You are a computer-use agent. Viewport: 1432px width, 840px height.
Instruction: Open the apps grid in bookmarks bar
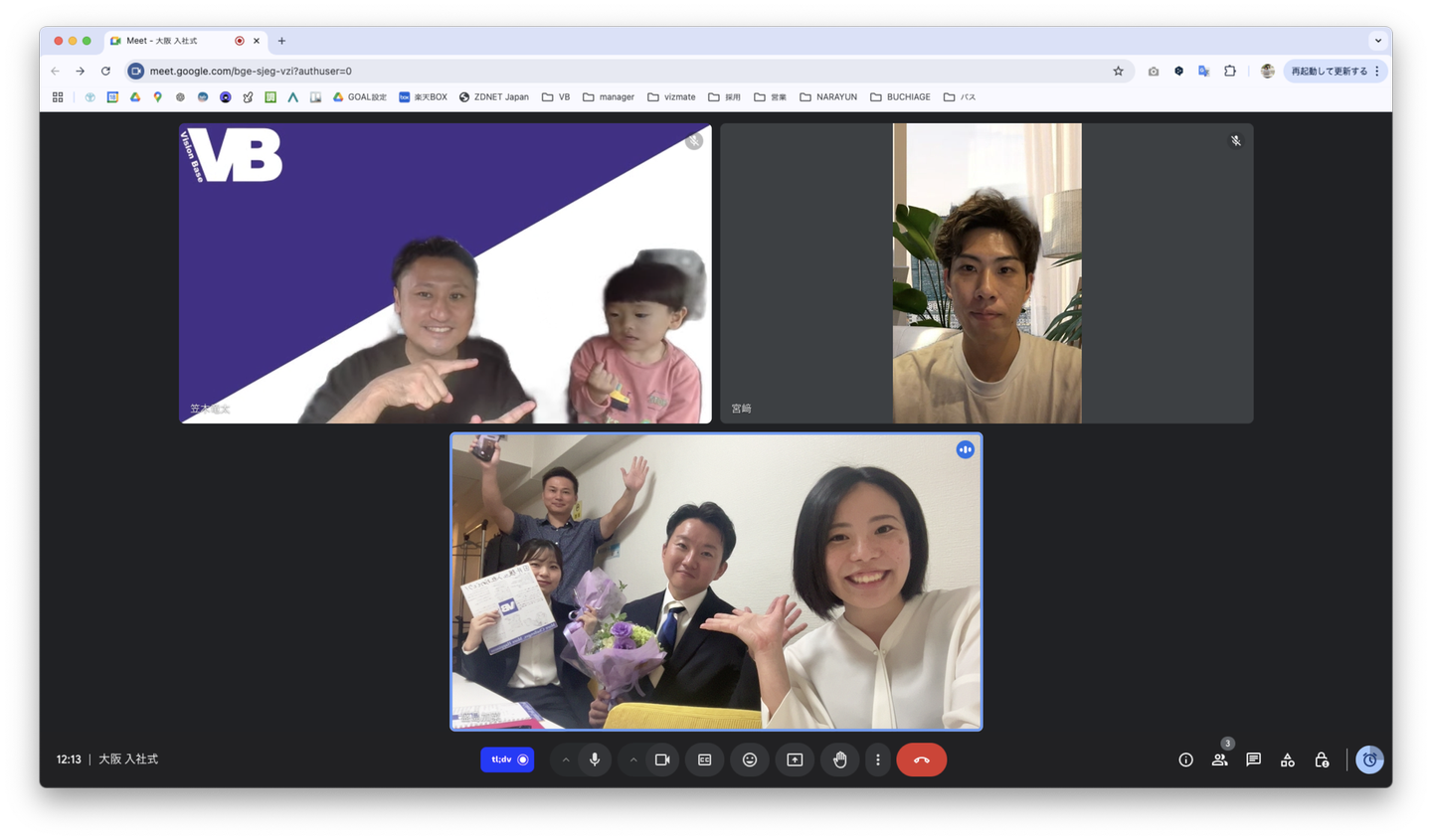coord(58,97)
